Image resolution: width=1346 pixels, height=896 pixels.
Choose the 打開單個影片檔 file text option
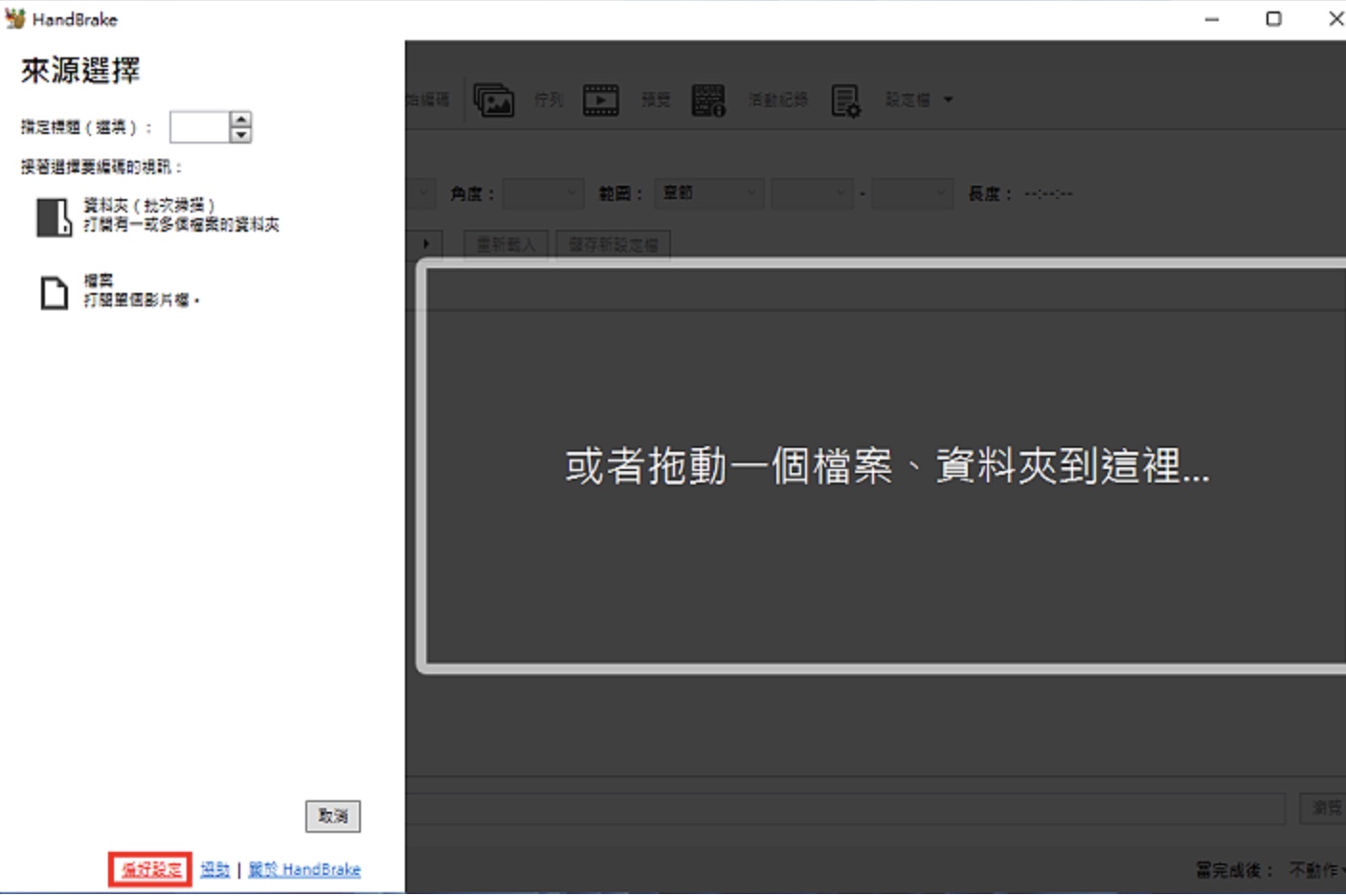(x=142, y=301)
